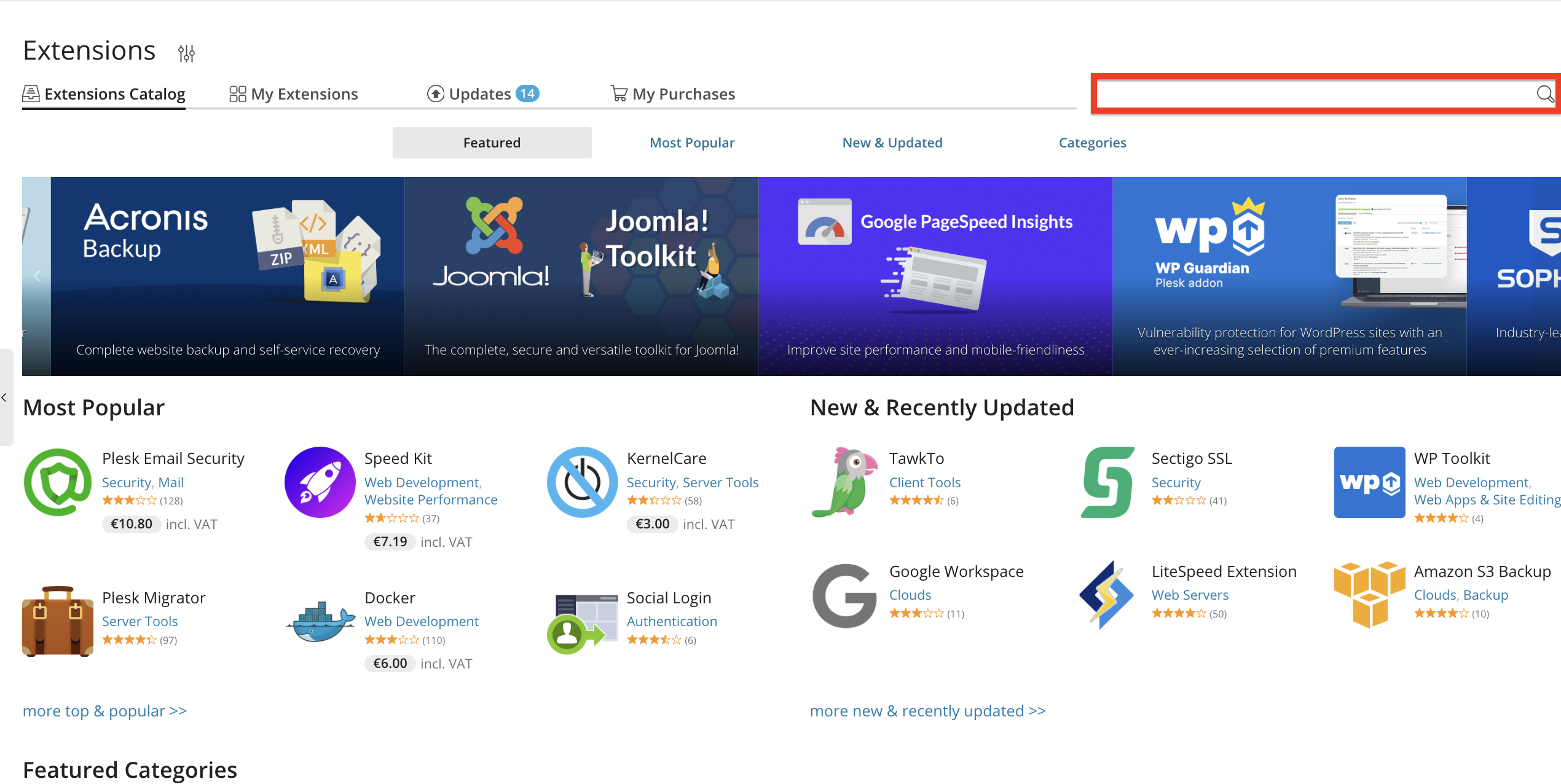Open the Amazon S3 Backup icon
Viewport: 1561px width, 784px height.
(1370, 595)
